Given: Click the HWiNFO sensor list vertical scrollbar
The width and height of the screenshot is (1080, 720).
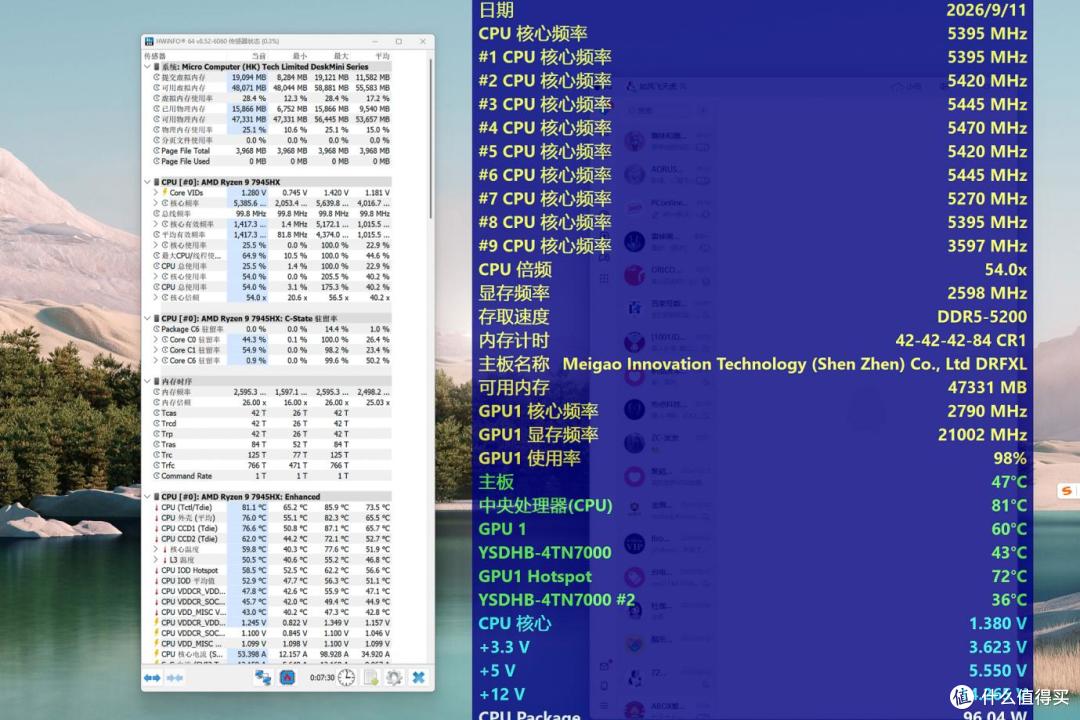Looking at the screenshot, I should (x=430, y=138).
